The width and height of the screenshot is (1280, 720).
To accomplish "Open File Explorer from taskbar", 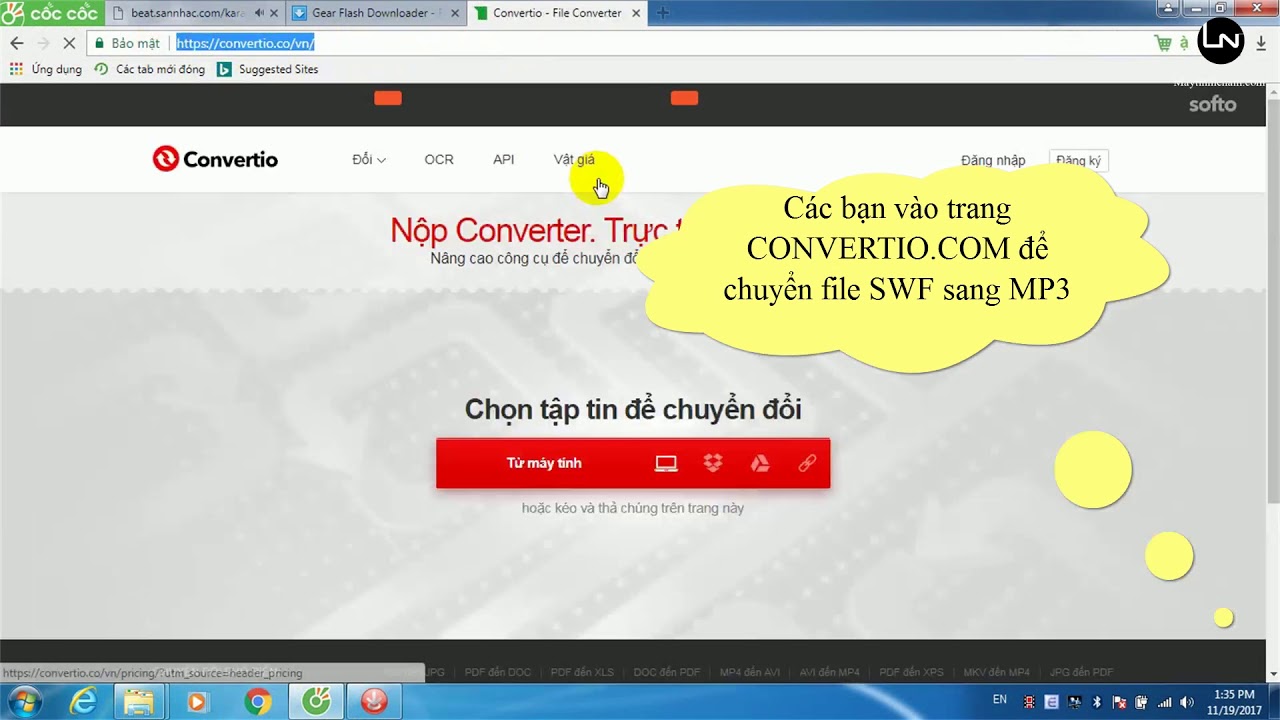I will tap(139, 702).
